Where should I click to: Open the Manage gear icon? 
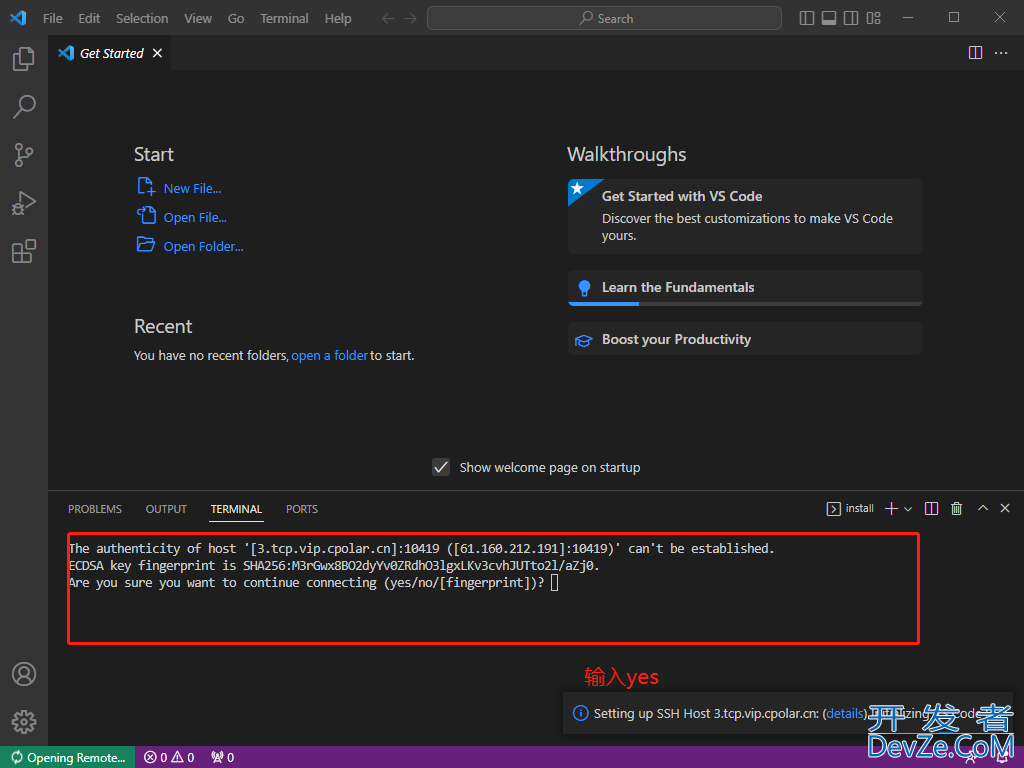click(x=24, y=722)
